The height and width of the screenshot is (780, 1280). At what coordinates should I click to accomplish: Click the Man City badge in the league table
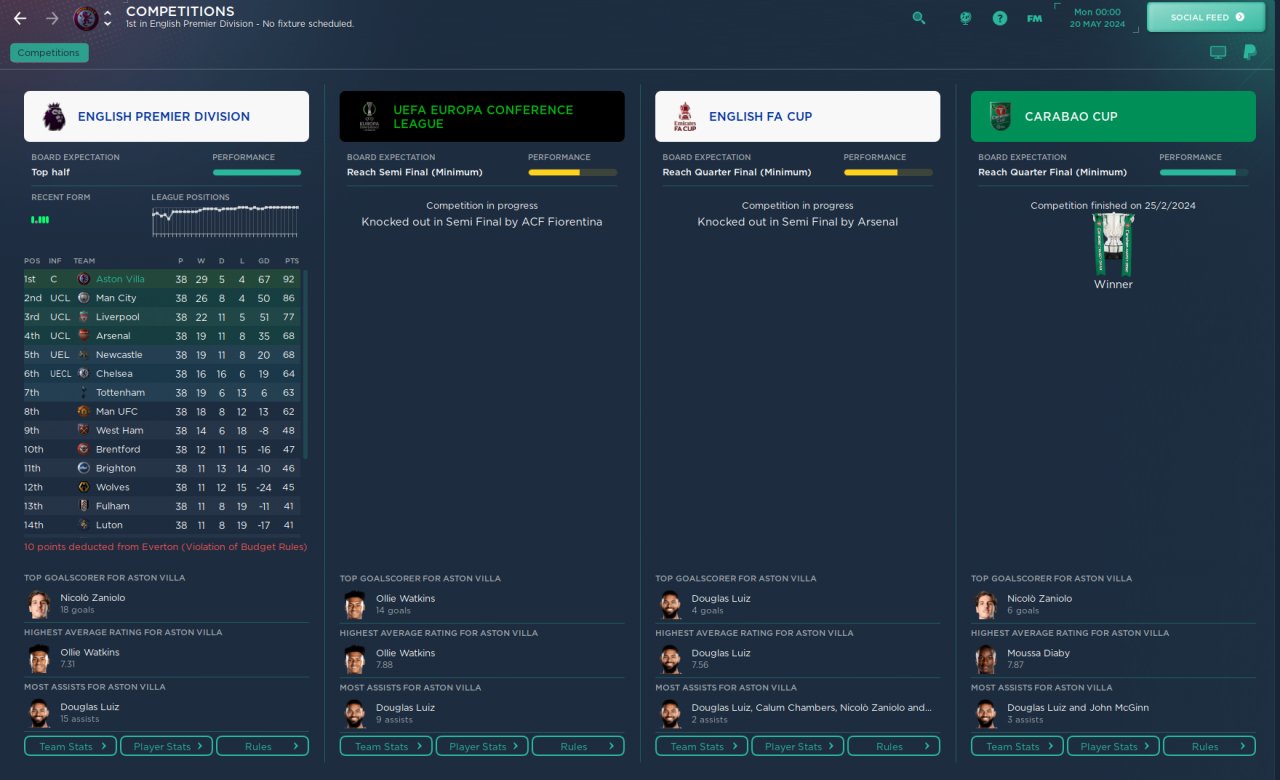pyautogui.click(x=84, y=298)
